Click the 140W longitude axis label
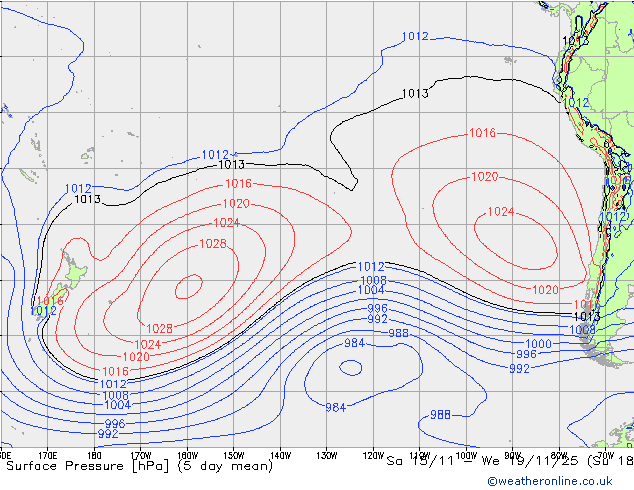 (280, 456)
